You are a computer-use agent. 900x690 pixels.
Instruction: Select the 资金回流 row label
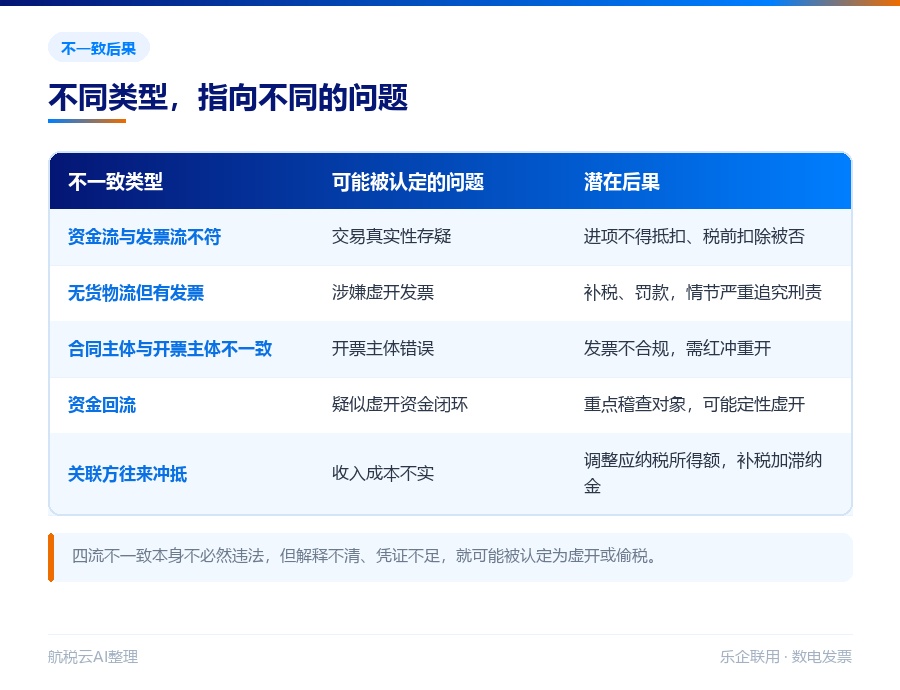coord(102,405)
